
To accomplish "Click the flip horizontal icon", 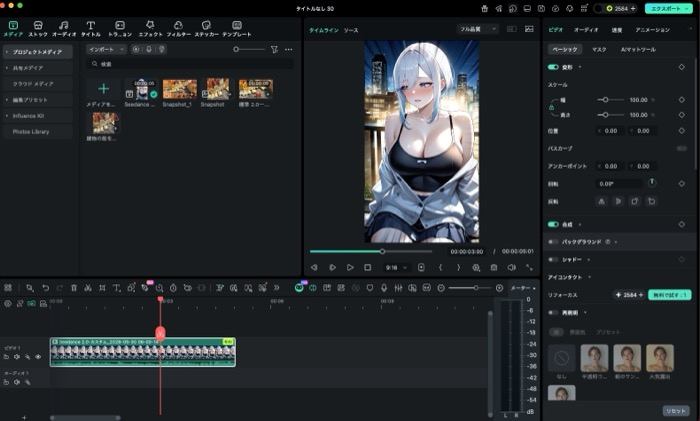I will tap(601, 201).
